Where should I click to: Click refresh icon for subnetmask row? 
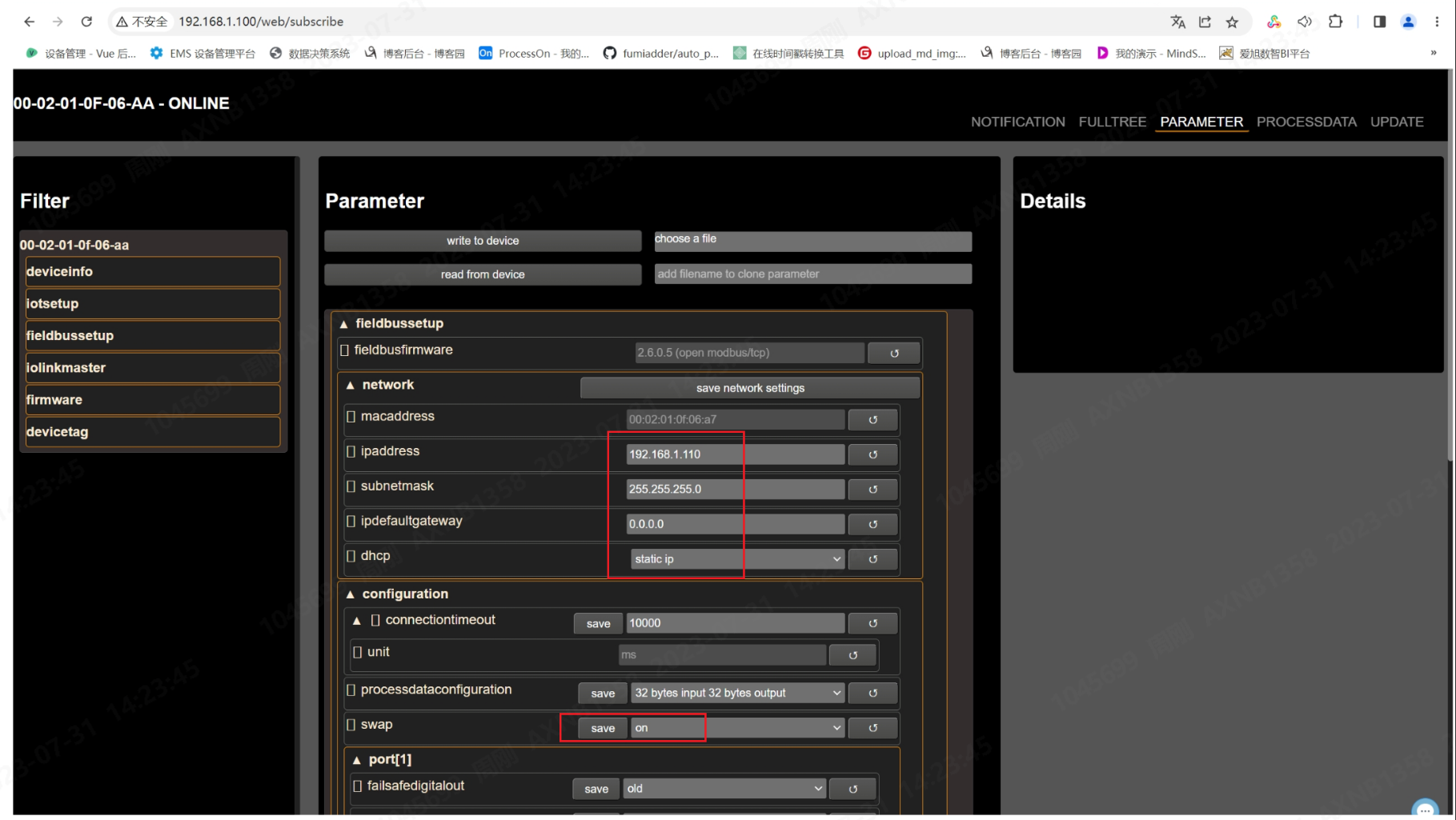click(x=872, y=489)
